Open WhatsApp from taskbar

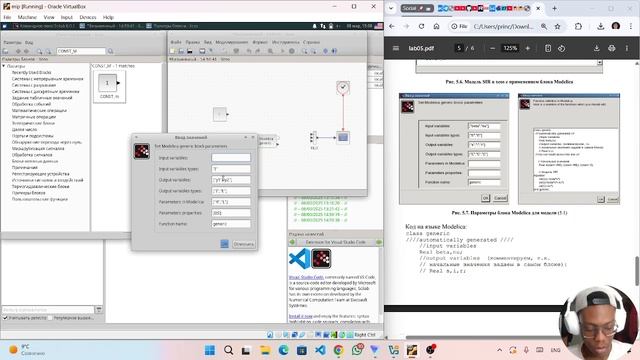coord(357,350)
